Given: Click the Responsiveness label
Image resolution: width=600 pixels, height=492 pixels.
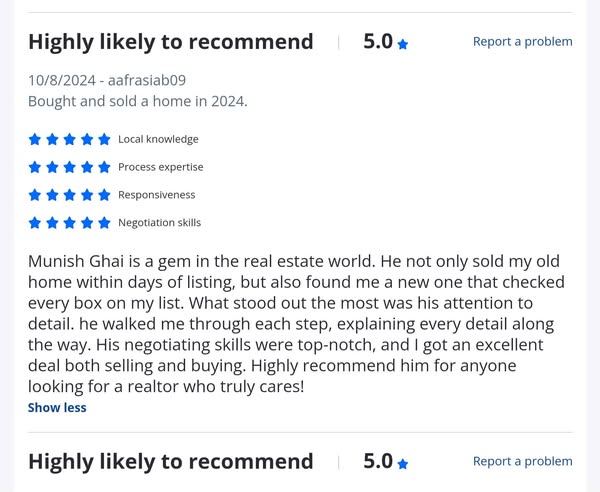Looking at the screenshot, I should pos(156,195).
